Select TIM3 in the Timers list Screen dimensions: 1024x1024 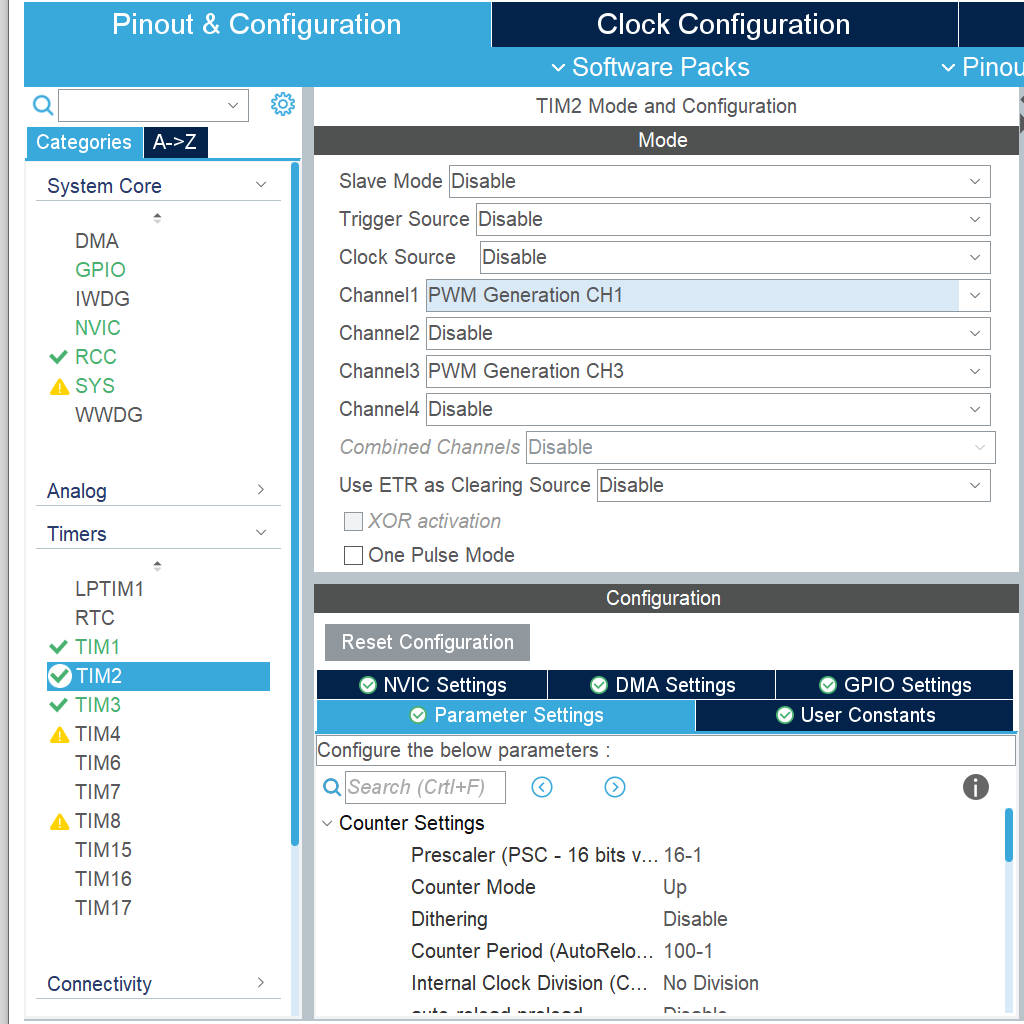(98, 705)
